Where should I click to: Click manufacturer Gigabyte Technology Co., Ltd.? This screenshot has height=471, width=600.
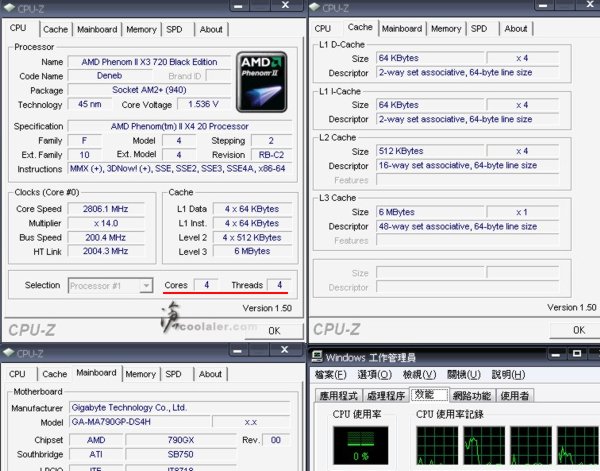(x=179, y=407)
